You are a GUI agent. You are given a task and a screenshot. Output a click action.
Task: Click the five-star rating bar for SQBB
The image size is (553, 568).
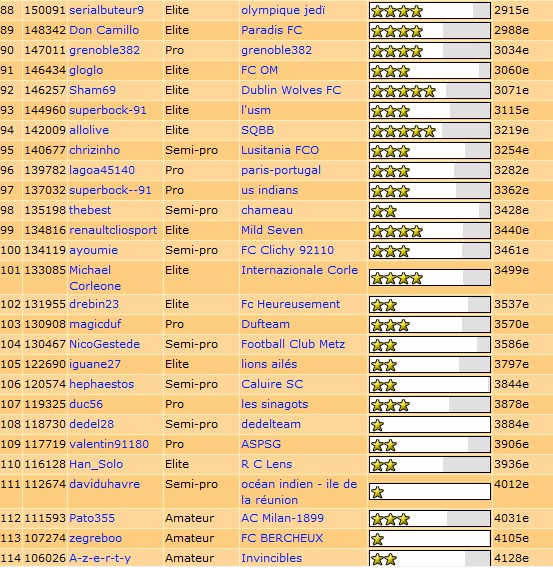coord(430,131)
